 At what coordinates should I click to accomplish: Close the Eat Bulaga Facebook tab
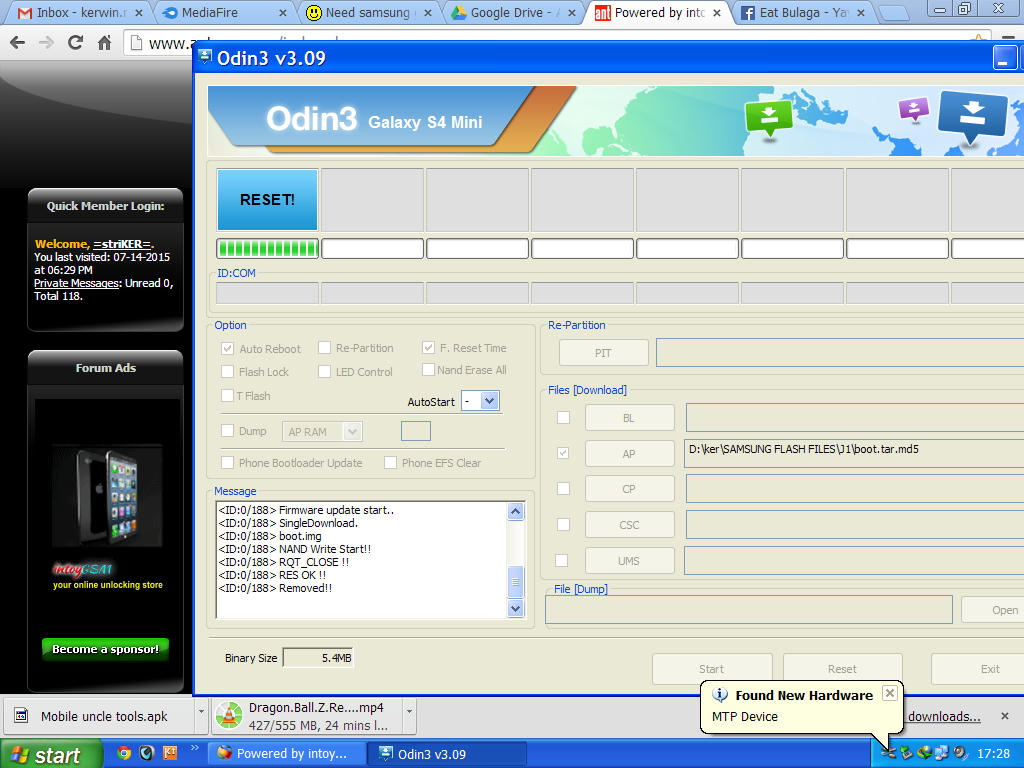861,12
